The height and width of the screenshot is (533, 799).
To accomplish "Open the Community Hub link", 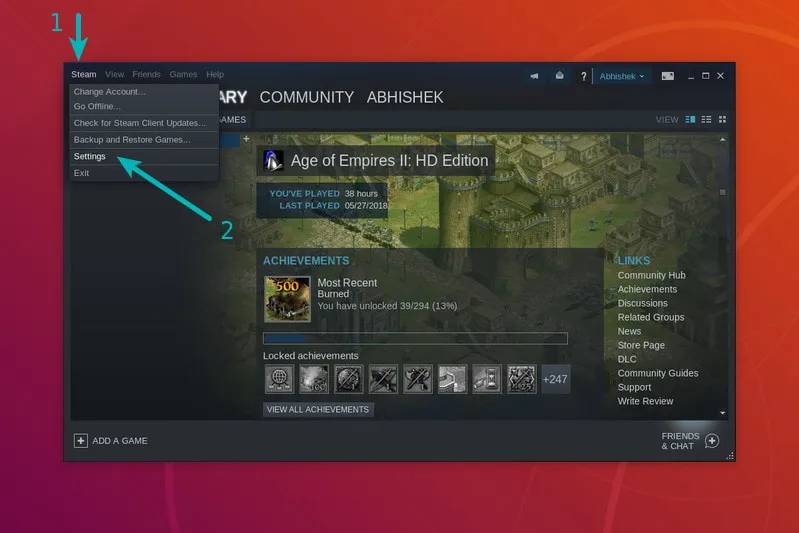I will coord(651,275).
